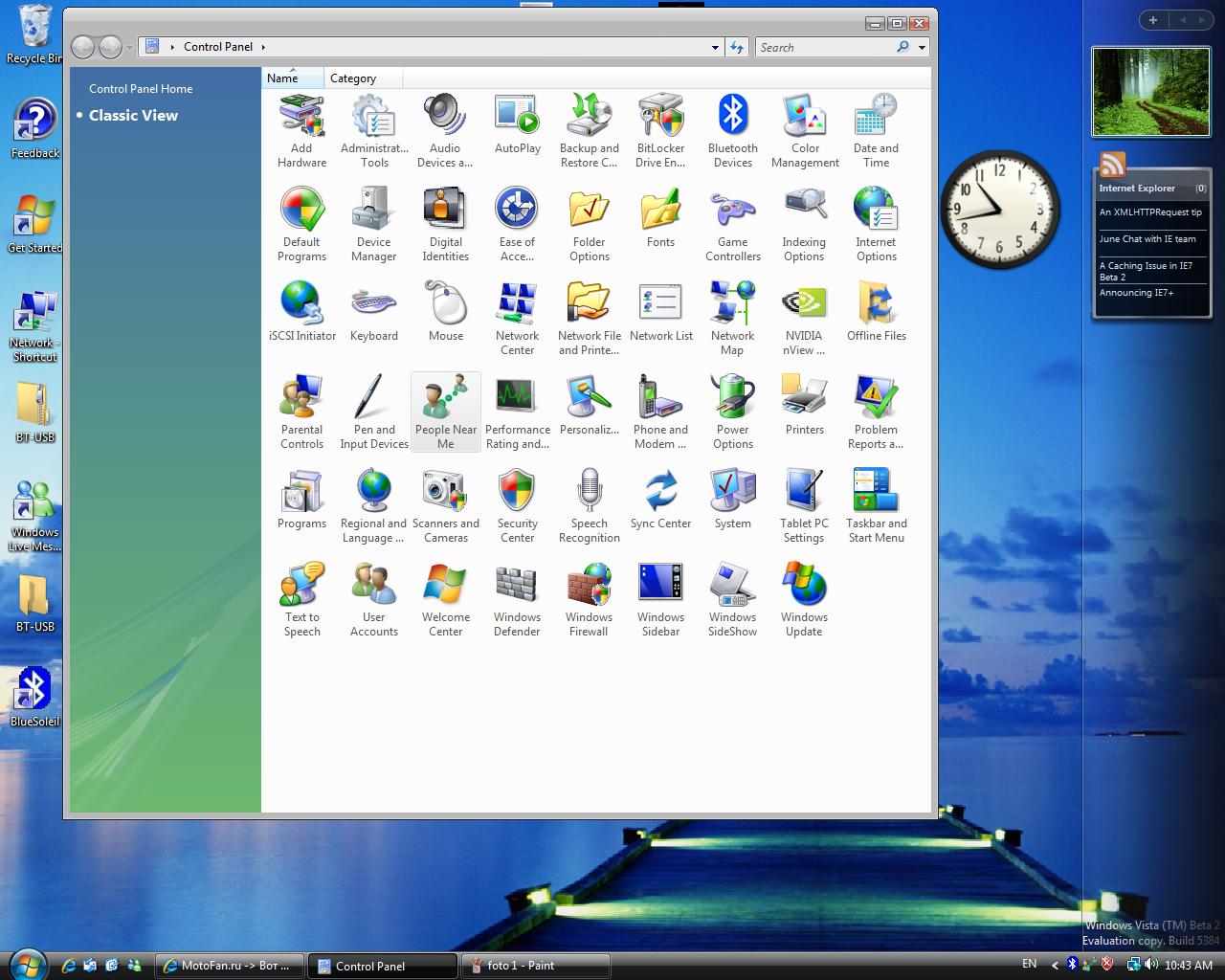Open Game Controllers
The height and width of the screenshot is (980, 1225).
tap(733, 225)
